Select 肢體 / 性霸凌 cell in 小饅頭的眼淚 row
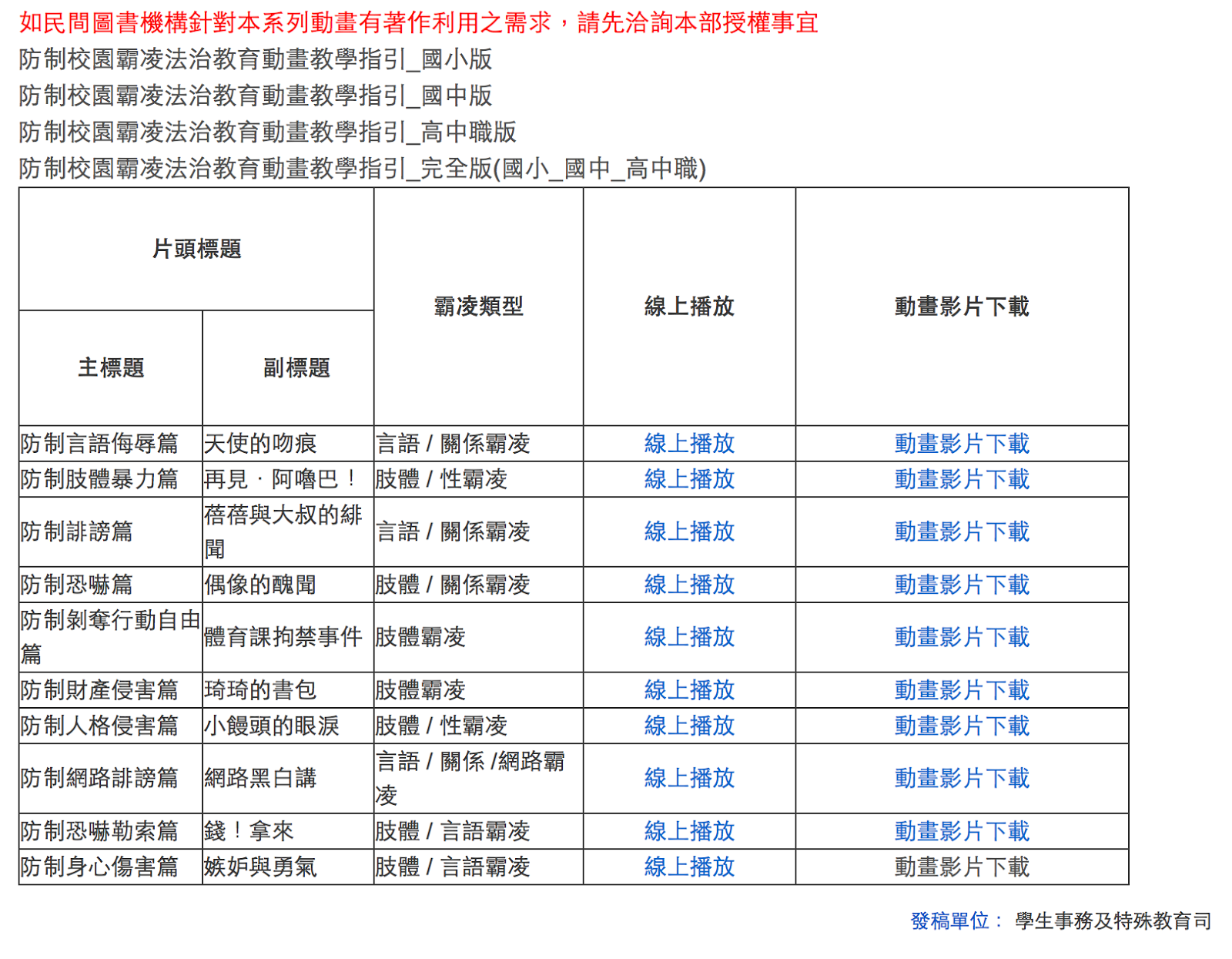The image size is (1232, 959). [x=478, y=726]
